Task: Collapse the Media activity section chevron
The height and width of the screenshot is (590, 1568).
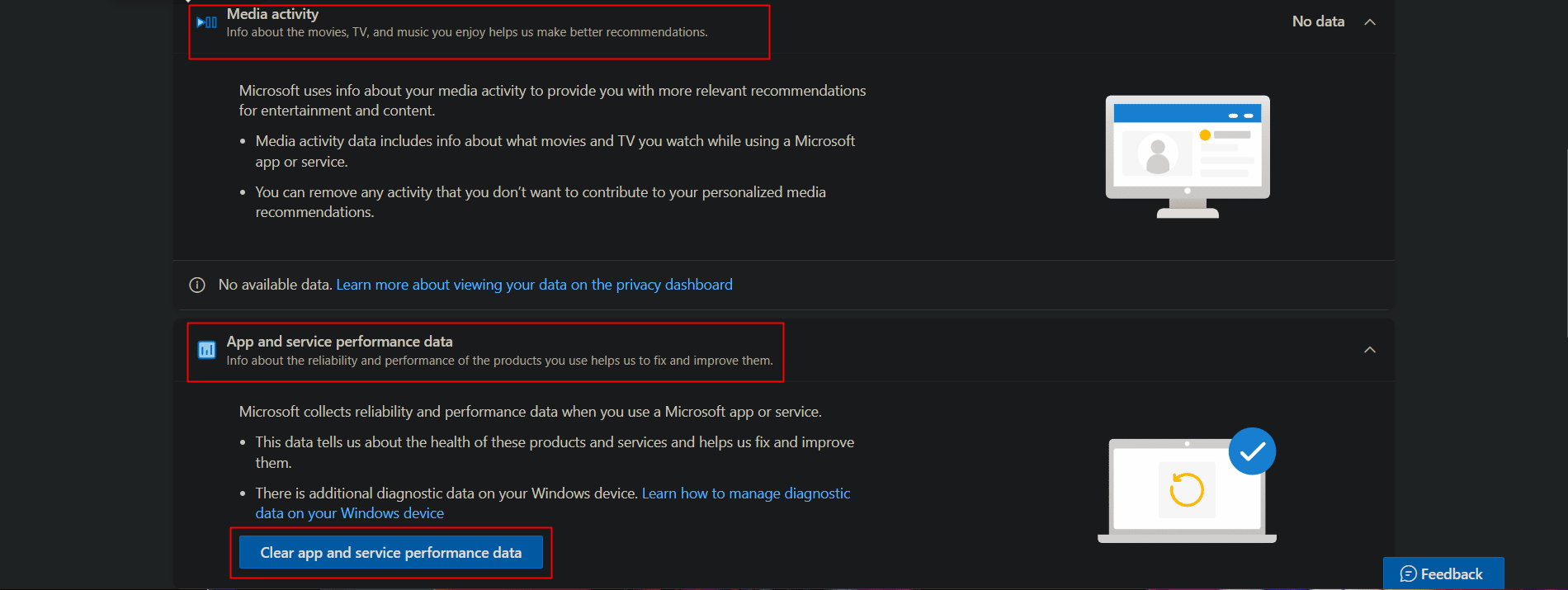Action: click(1370, 22)
